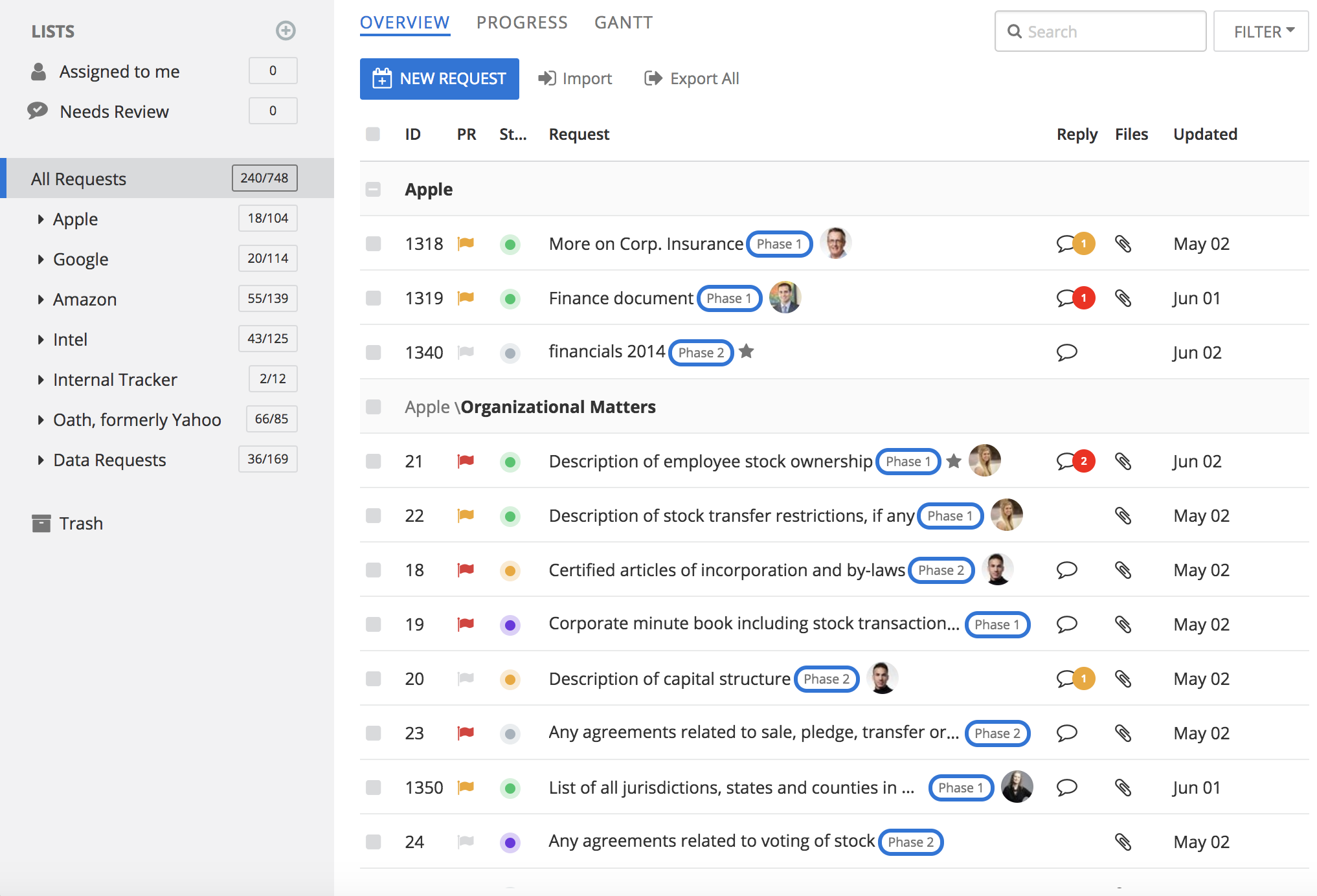Click the NEW REQUEST button
The height and width of the screenshot is (896, 1317).
point(439,78)
